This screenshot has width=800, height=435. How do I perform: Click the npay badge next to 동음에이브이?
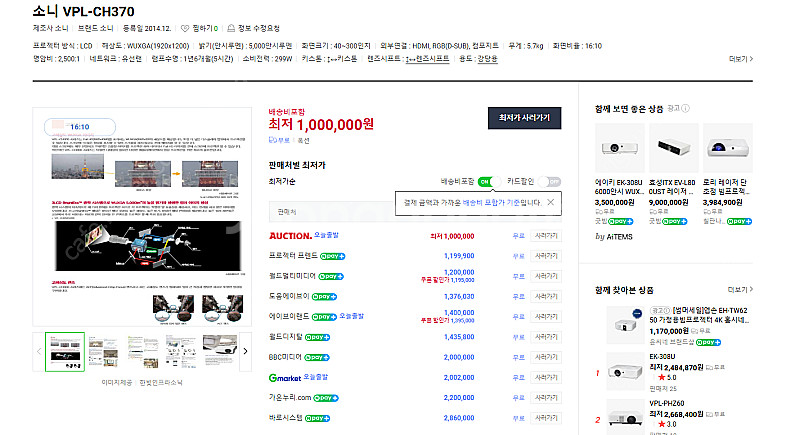pos(324,296)
